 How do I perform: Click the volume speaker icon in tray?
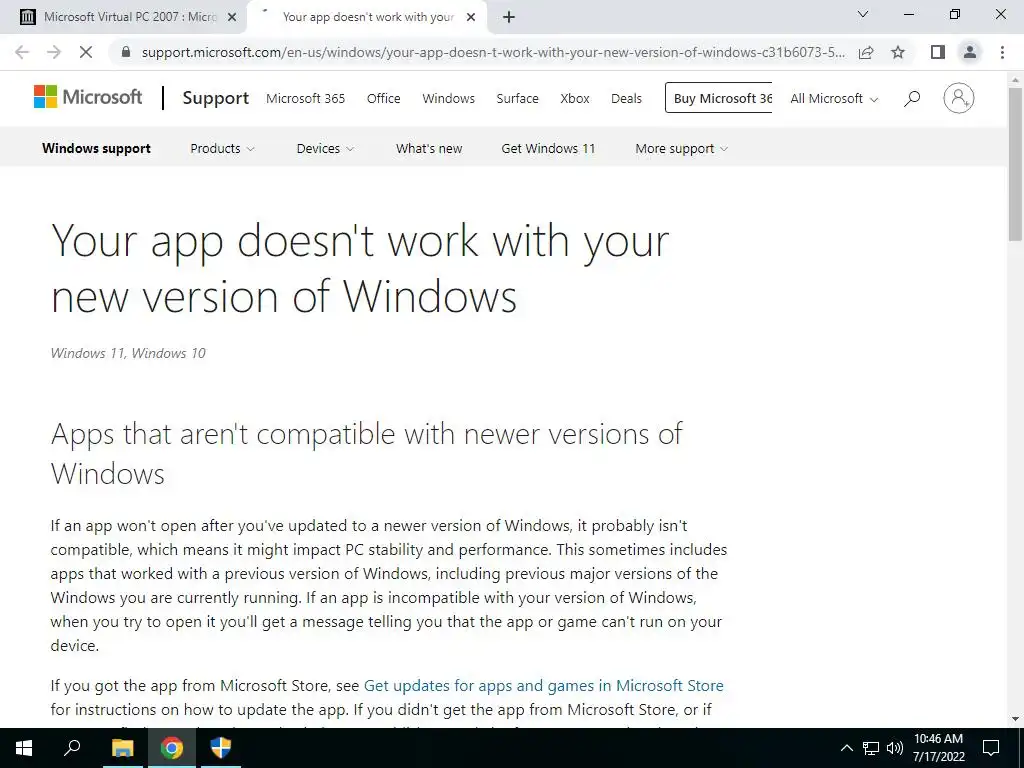click(895, 748)
